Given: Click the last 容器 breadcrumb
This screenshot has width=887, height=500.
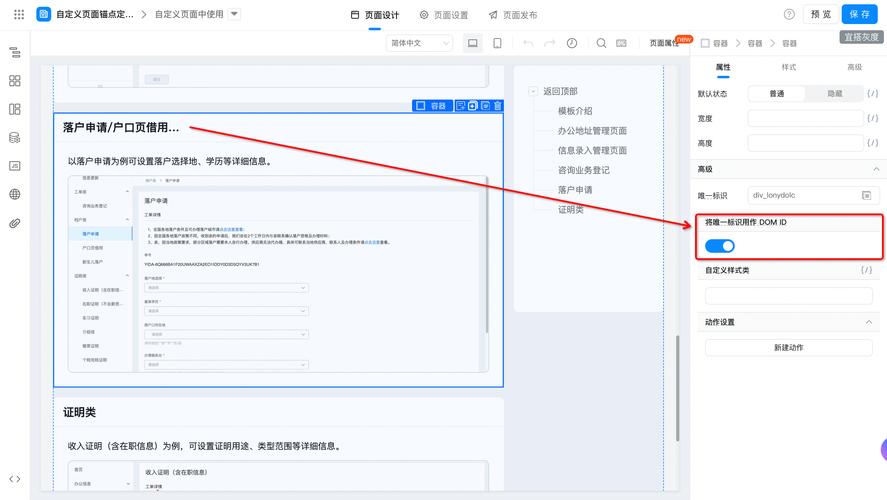Looking at the screenshot, I should point(789,43).
